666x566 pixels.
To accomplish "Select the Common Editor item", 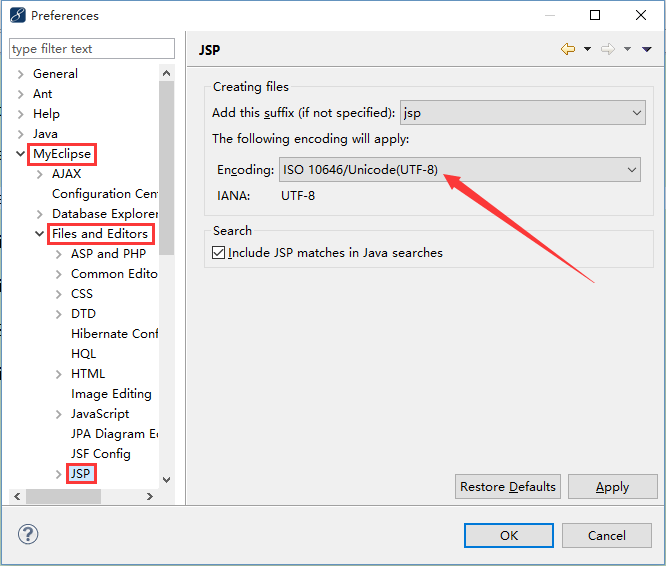I will [x=114, y=274].
